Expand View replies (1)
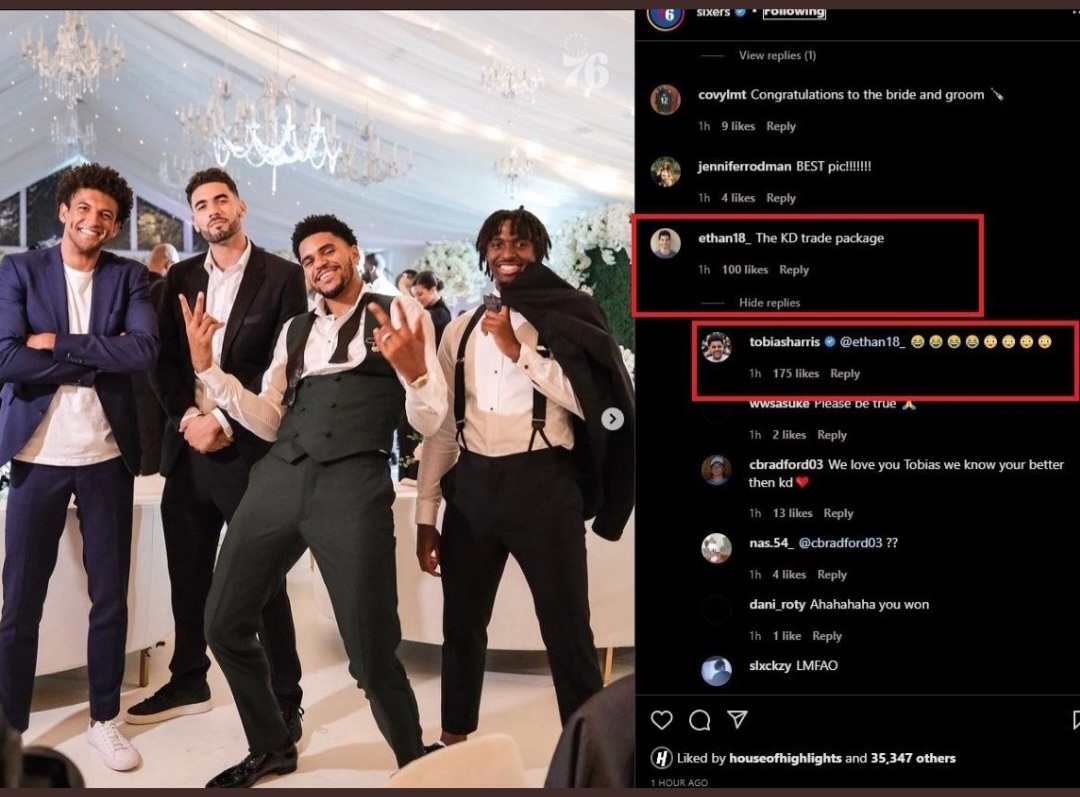Image resolution: width=1080 pixels, height=797 pixels. click(x=777, y=56)
